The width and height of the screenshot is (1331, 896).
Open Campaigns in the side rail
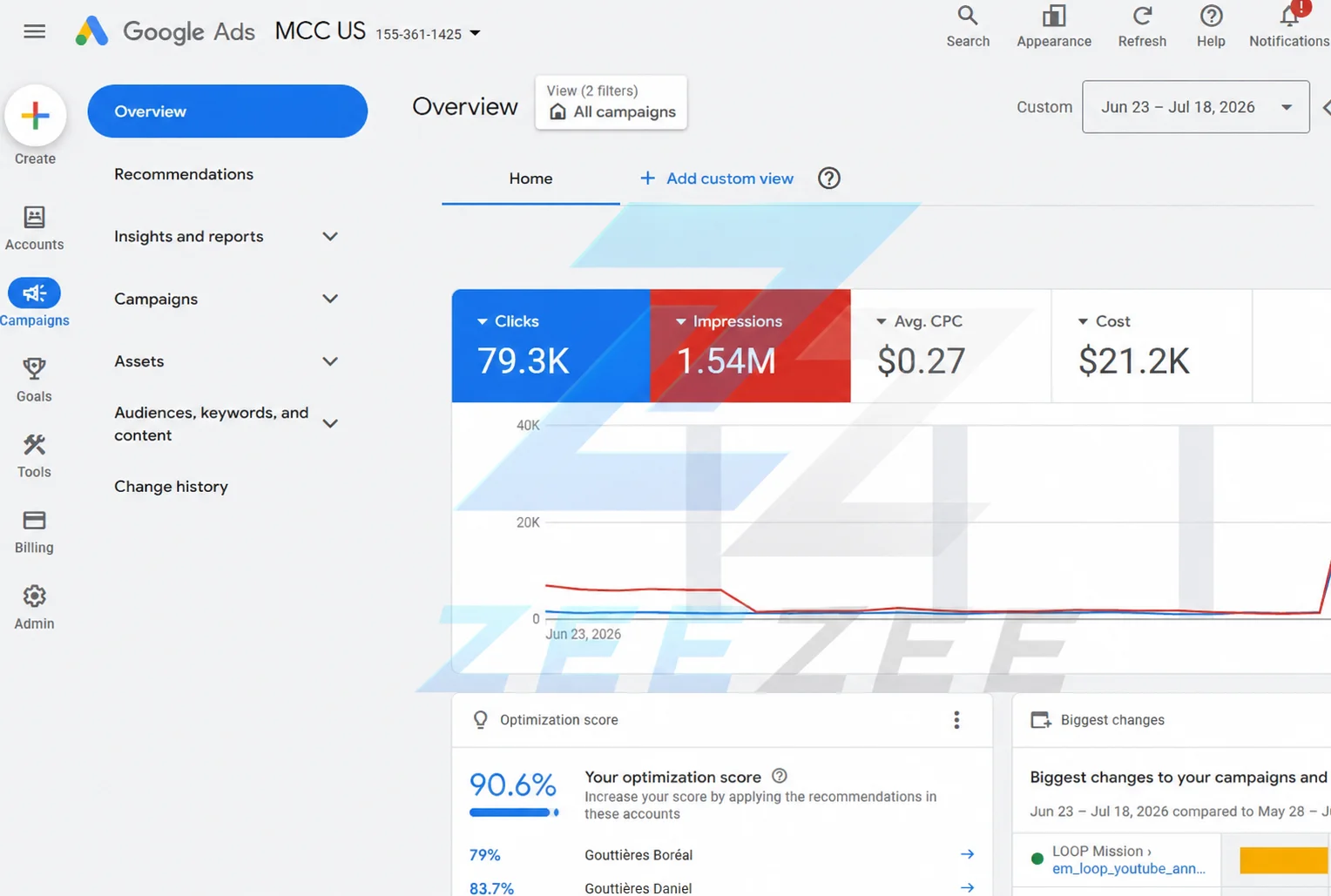[x=34, y=302]
